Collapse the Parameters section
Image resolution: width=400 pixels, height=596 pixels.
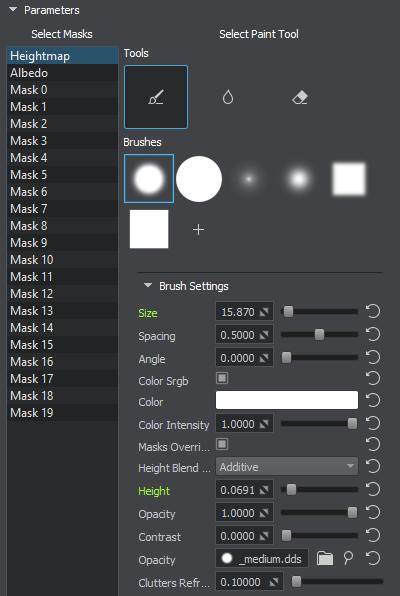click(13, 10)
